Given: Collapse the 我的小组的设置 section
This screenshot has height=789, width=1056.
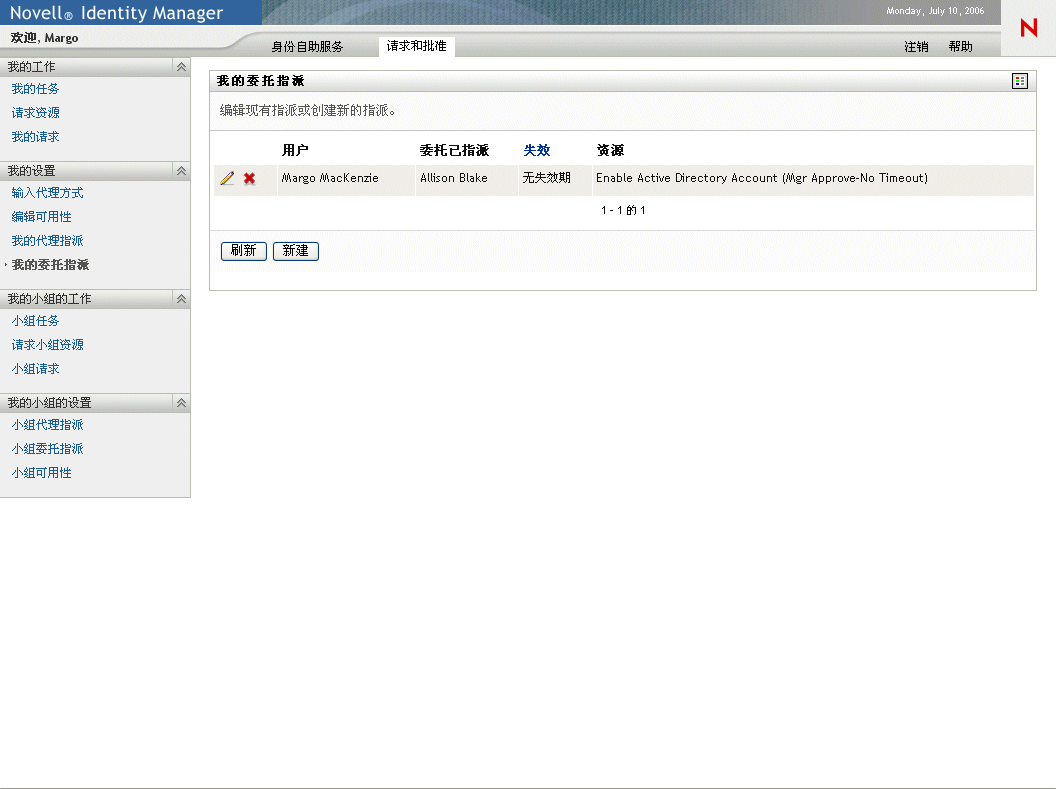Looking at the screenshot, I should [181, 403].
